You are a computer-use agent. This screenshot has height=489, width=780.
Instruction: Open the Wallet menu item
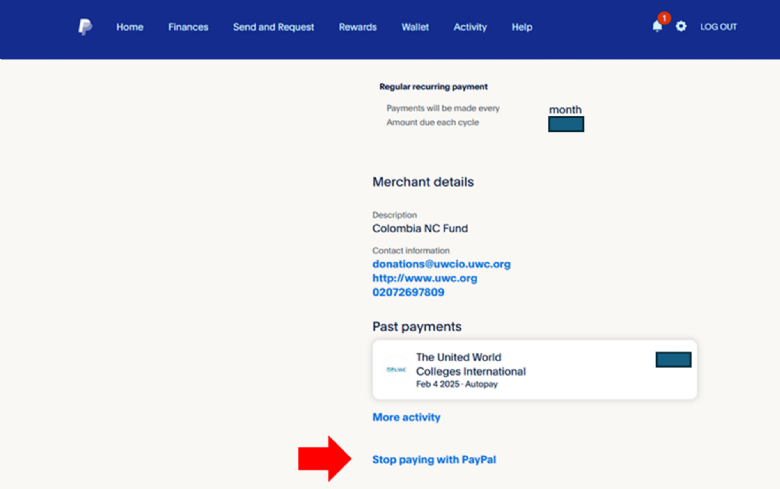point(415,27)
